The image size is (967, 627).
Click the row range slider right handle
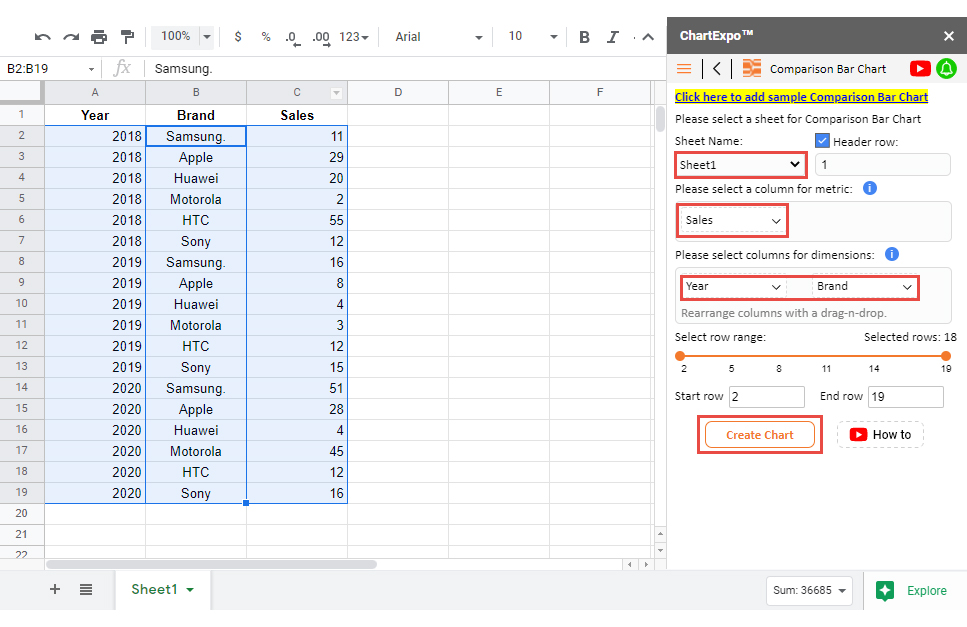point(945,356)
